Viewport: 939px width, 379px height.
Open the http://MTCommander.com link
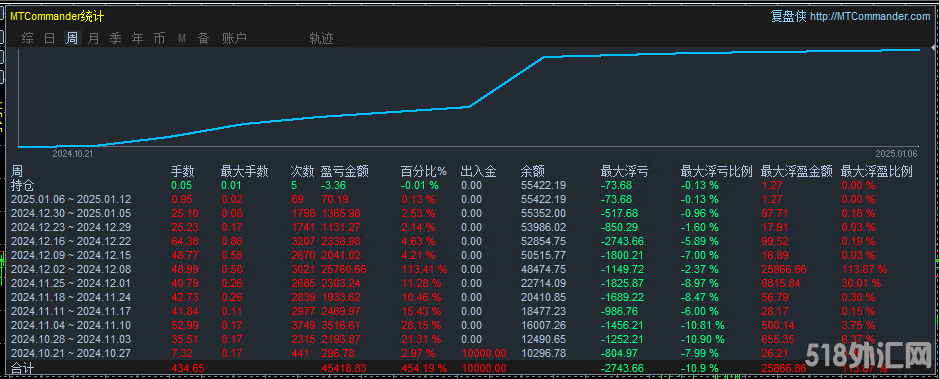click(x=870, y=17)
